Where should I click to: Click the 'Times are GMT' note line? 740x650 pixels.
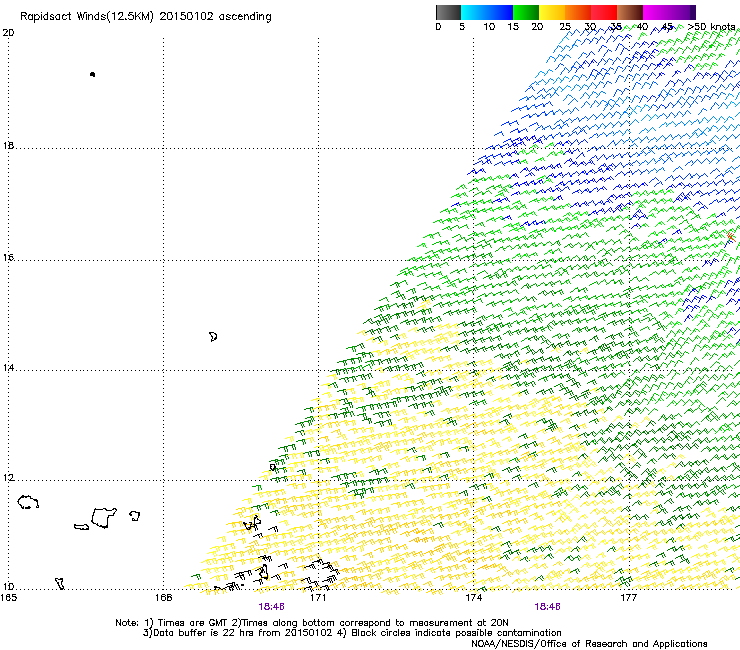pos(312,623)
